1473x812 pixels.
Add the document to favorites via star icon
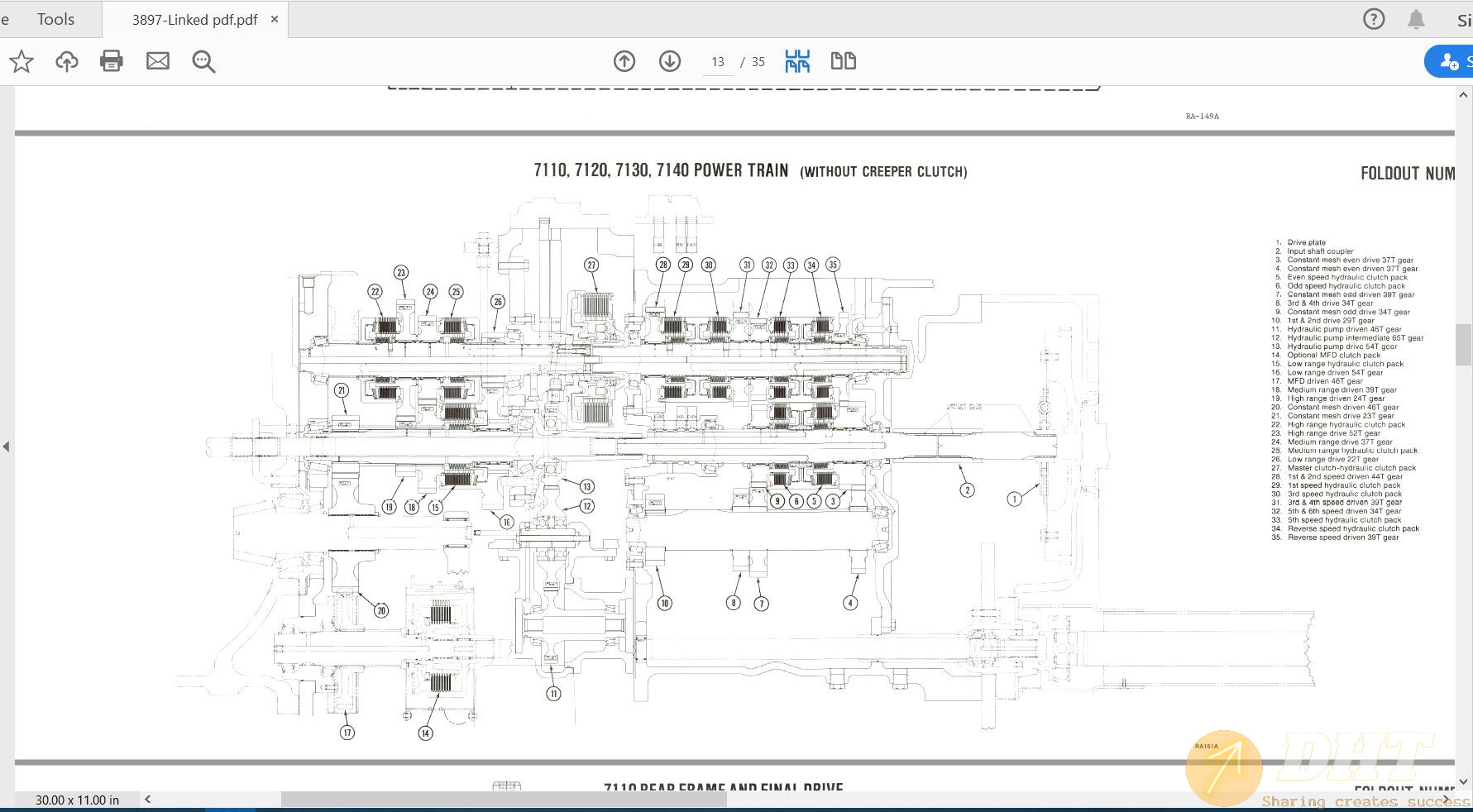22,60
